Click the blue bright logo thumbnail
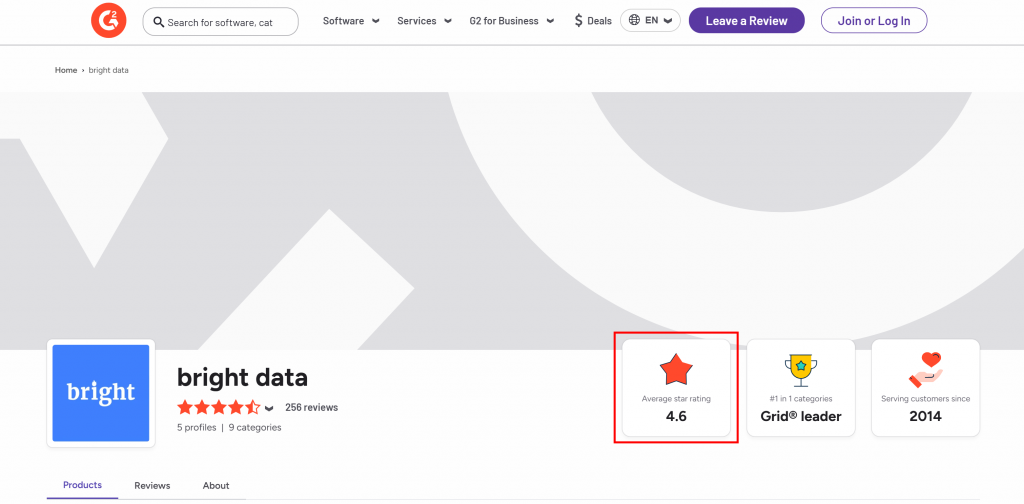The width and height of the screenshot is (1024, 504). point(100,393)
